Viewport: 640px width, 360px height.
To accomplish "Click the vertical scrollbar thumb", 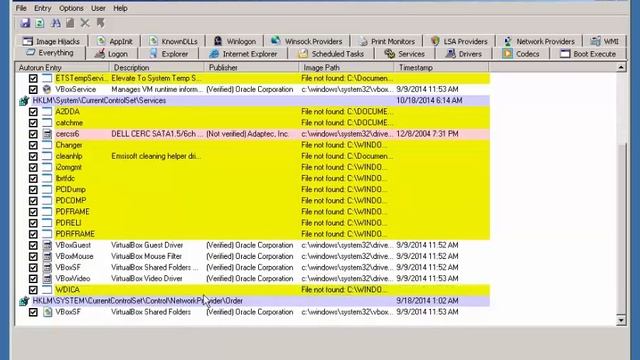I will tap(621, 229).
